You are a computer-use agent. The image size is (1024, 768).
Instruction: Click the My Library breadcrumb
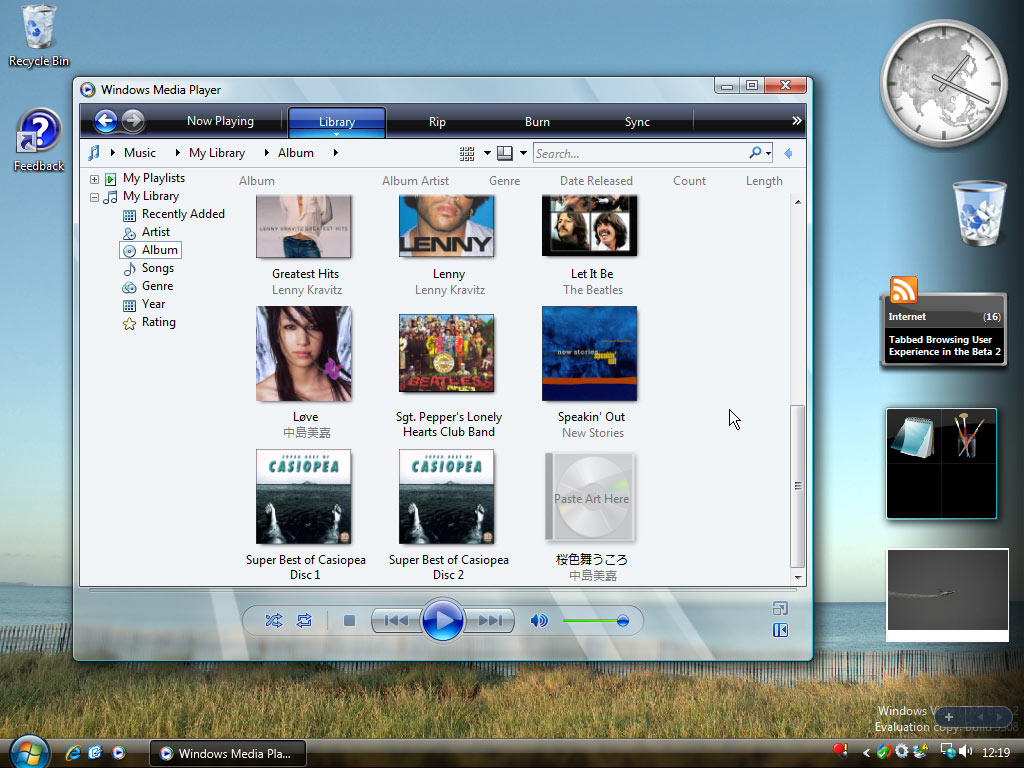pyautogui.click(x=217, y=153)
